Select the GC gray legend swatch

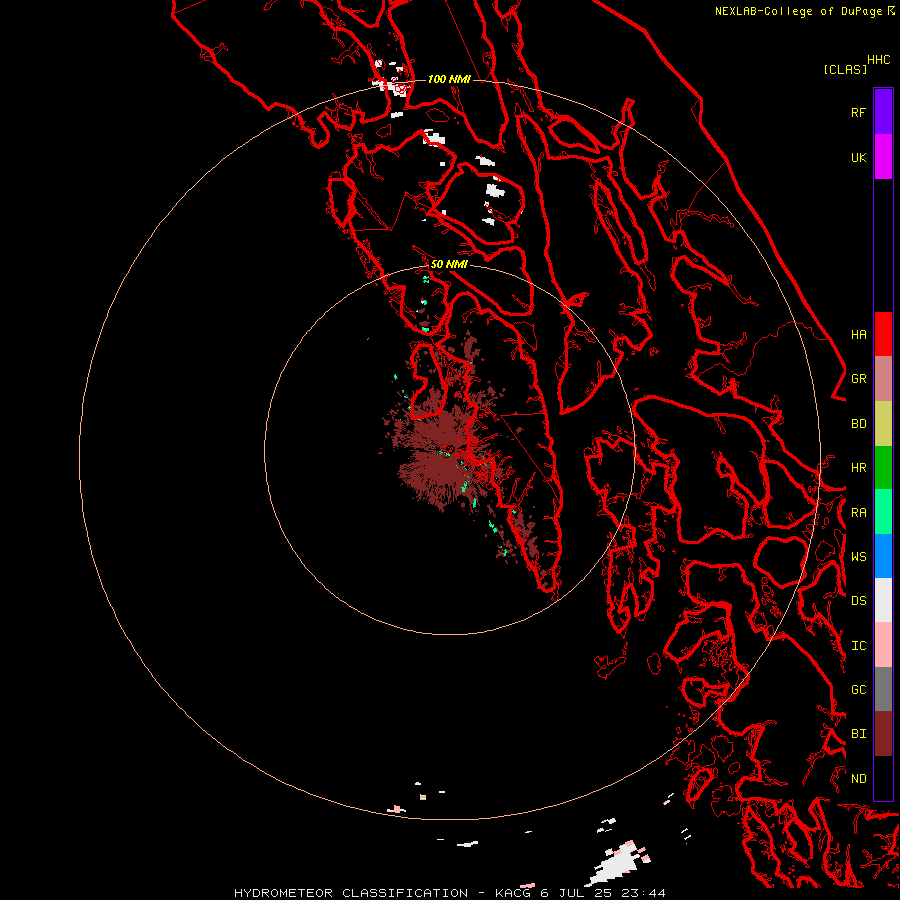(x=883, y=689)
